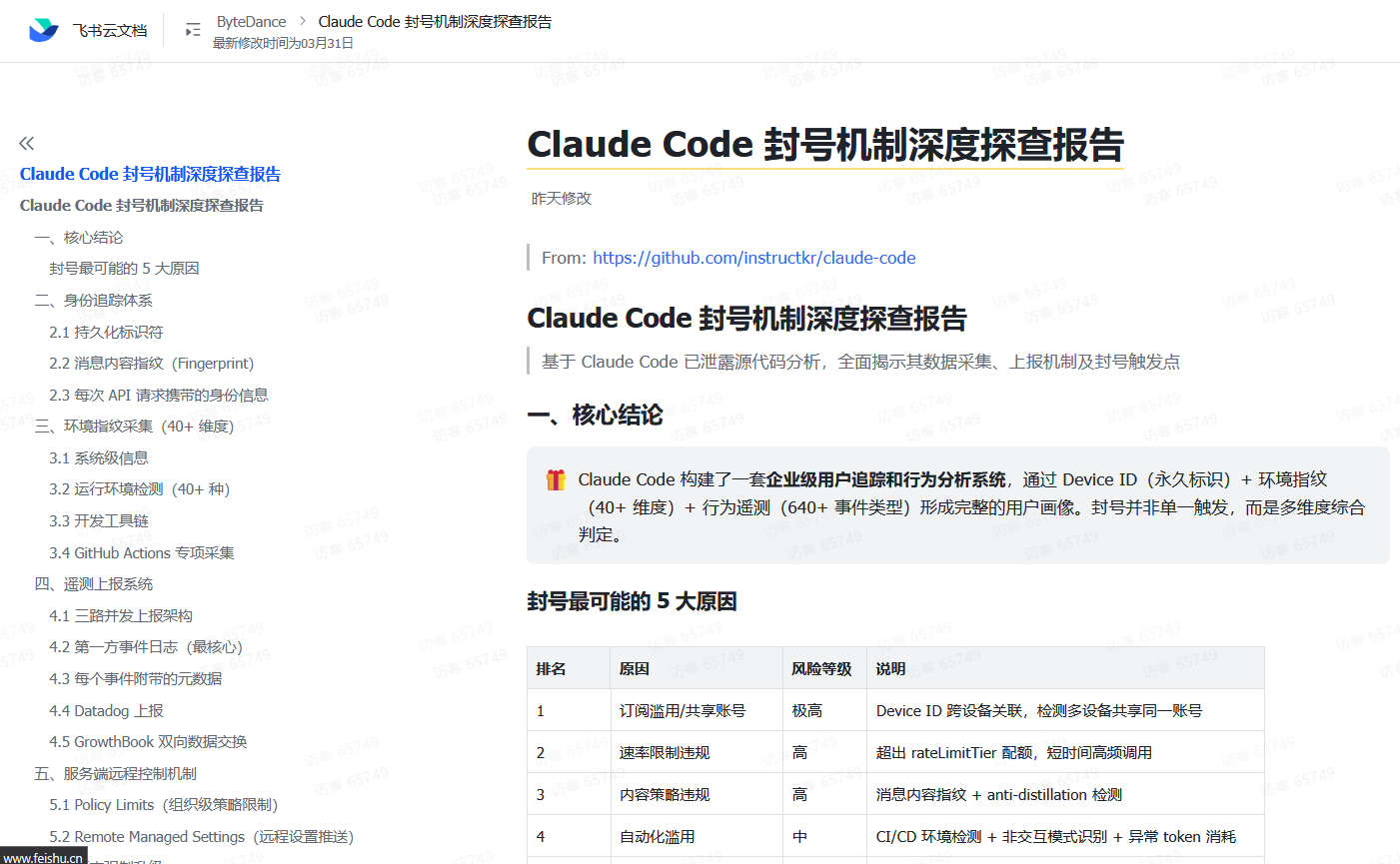Click the callout paragraph about Device ID
1400x864 pixels.
click(x=971, y=507)
